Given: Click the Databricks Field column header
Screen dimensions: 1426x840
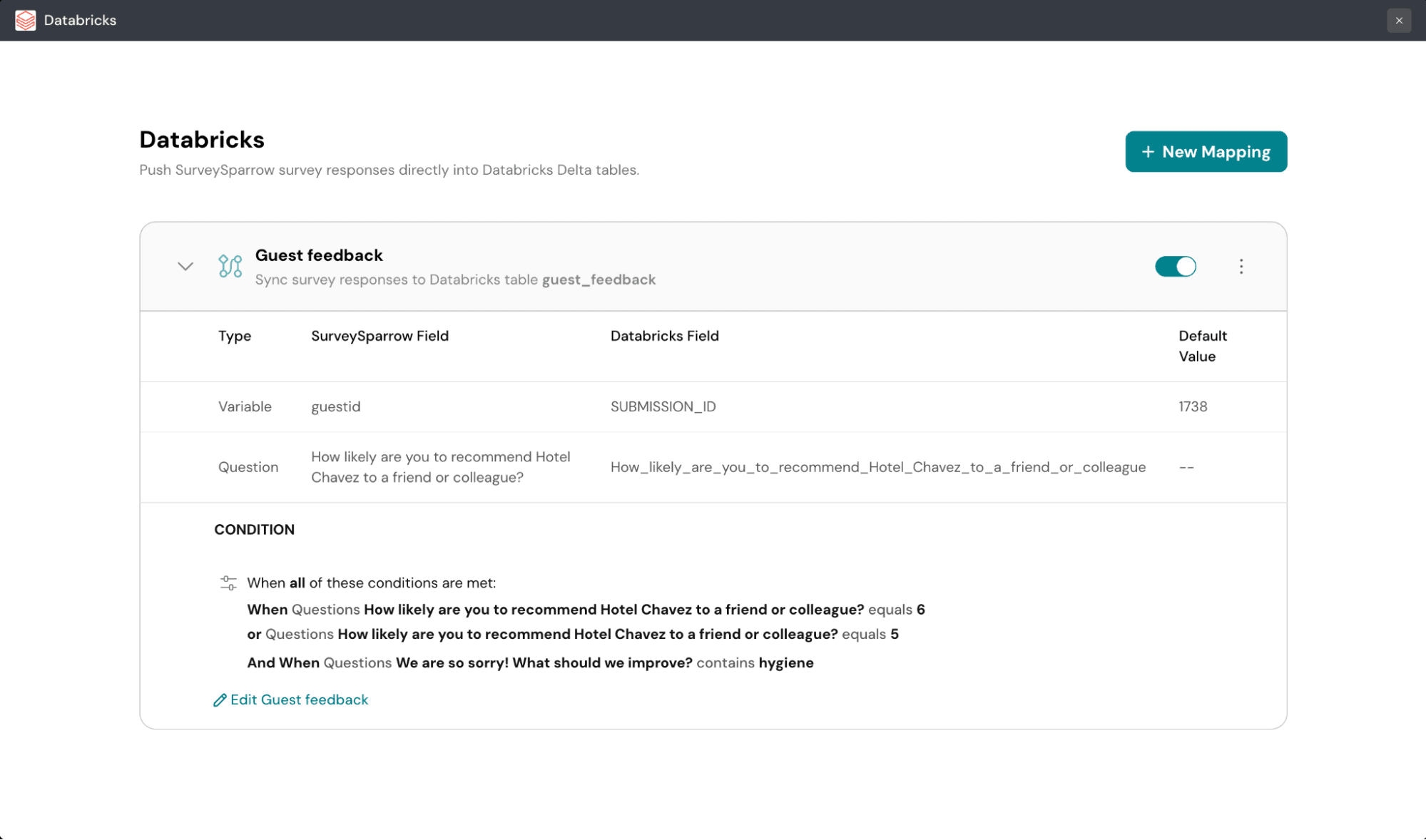Looking at the screenshot, I should click(664, 336).
